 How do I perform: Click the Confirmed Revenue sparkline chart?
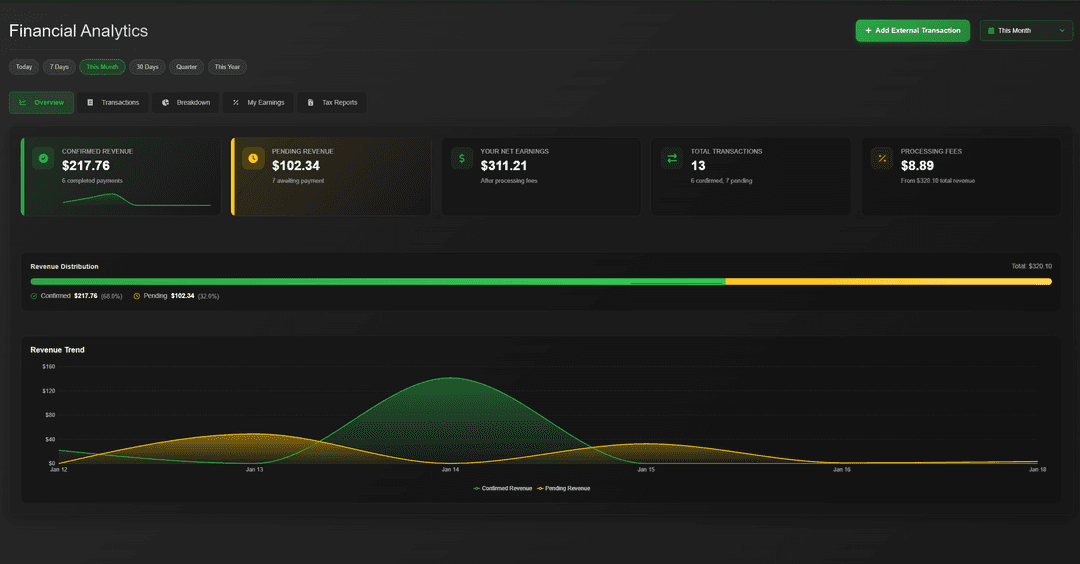[136, 200]
